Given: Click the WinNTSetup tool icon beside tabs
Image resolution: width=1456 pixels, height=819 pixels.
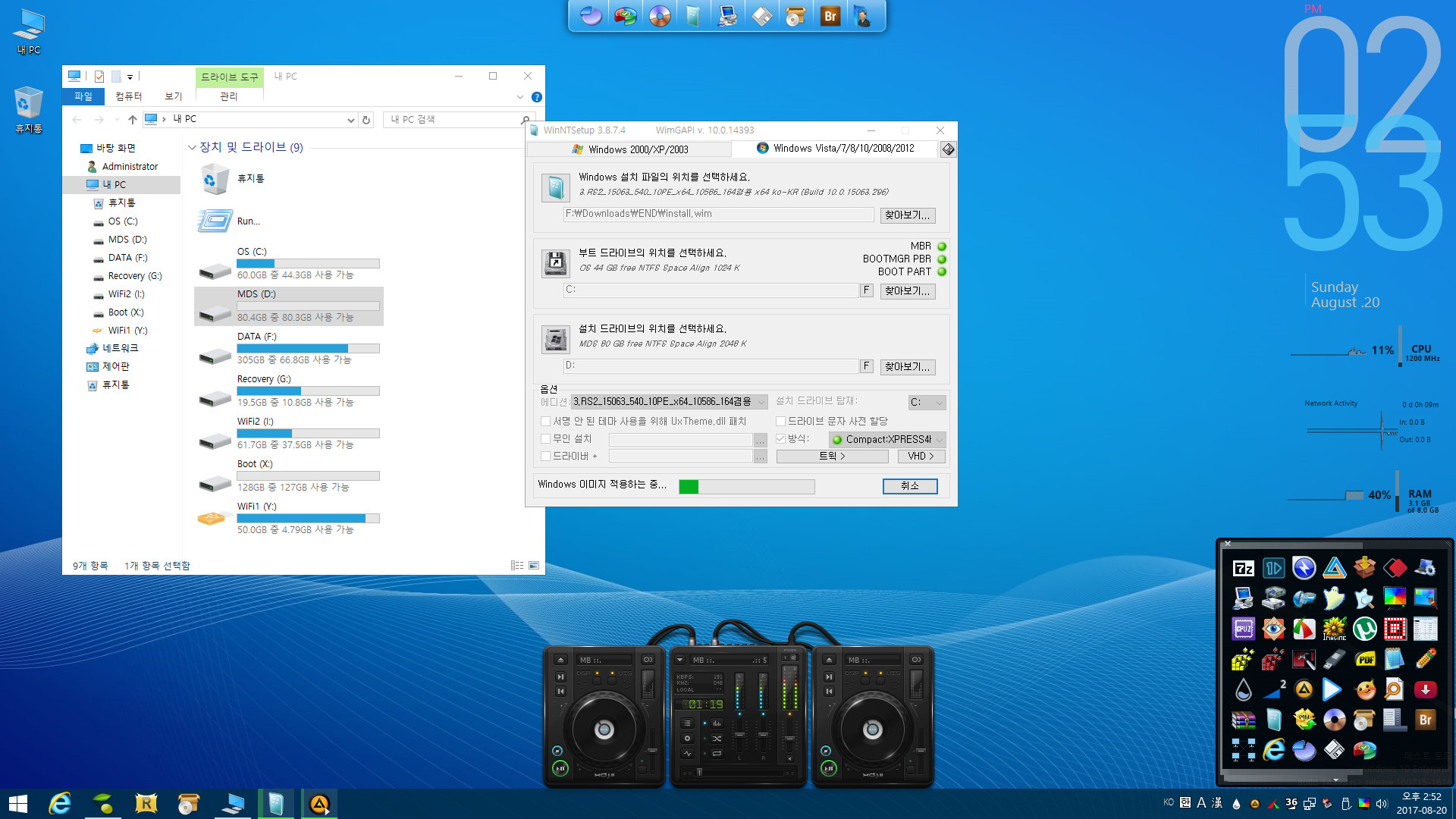Looking at the screenshot, I should click(948, 149).
